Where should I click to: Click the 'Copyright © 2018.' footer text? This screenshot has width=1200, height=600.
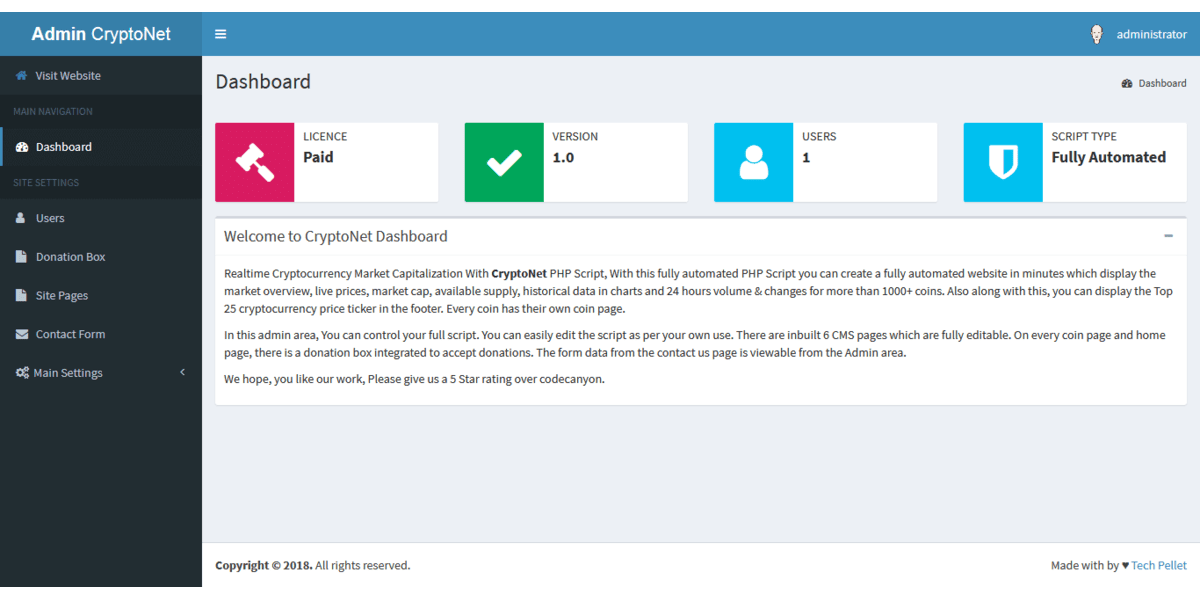[263, 566]
